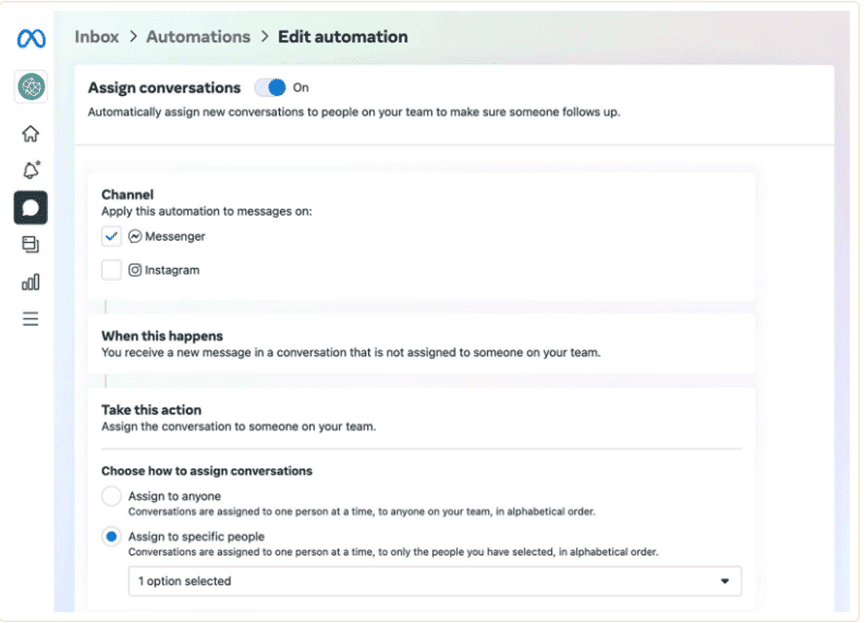Open the page profile avatar

[x=31, y=87]
